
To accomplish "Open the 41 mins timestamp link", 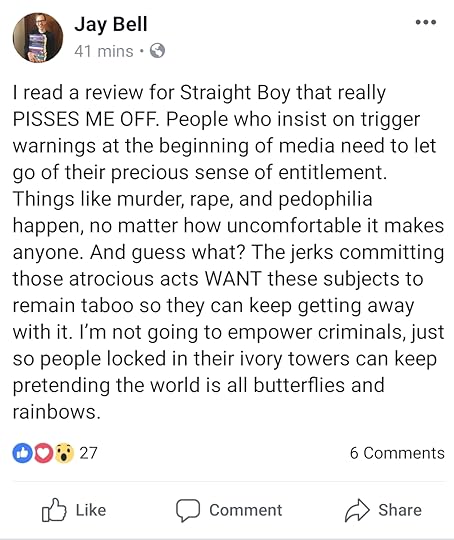I will coord(104,51).
